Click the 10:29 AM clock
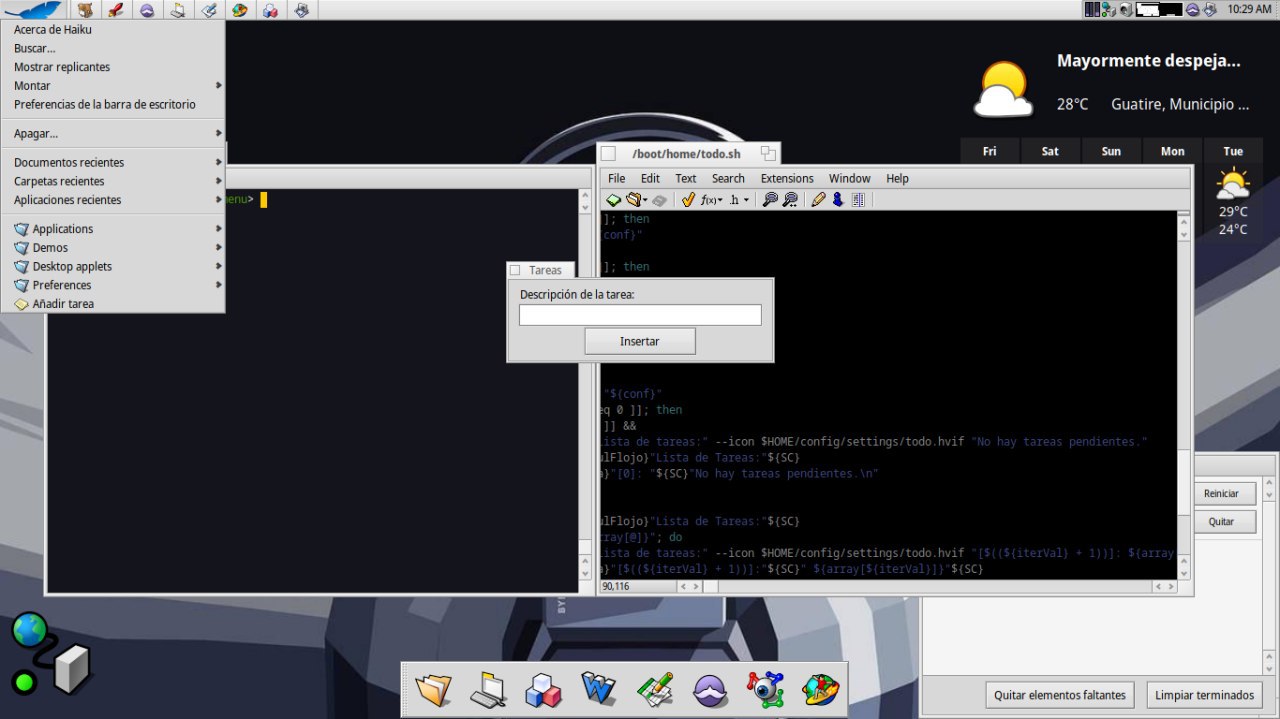The image size is (1280, 719). click(x=1249, y=9)
